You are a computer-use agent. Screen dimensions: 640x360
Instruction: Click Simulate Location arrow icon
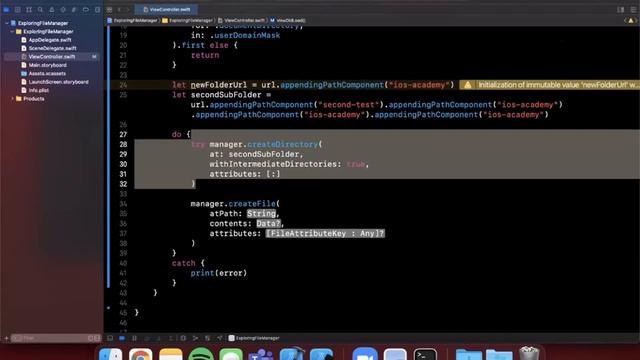[220, 338]
